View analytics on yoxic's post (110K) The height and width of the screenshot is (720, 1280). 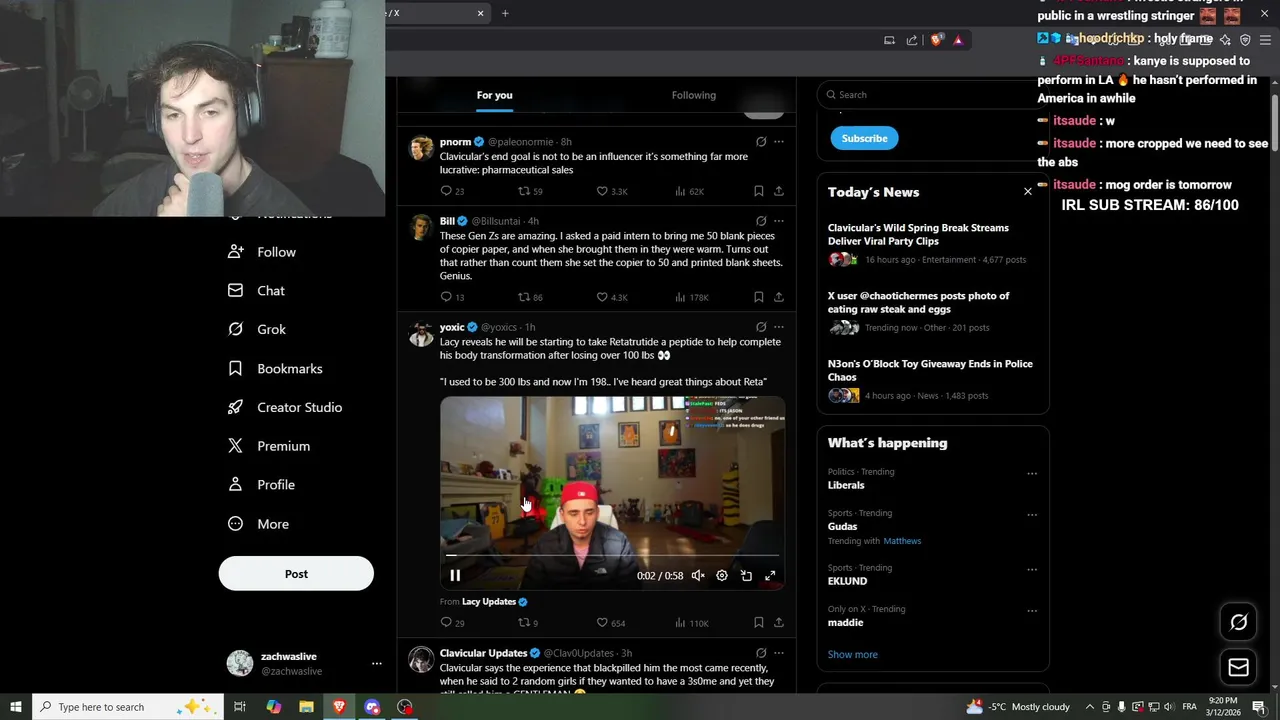point(692,623)
